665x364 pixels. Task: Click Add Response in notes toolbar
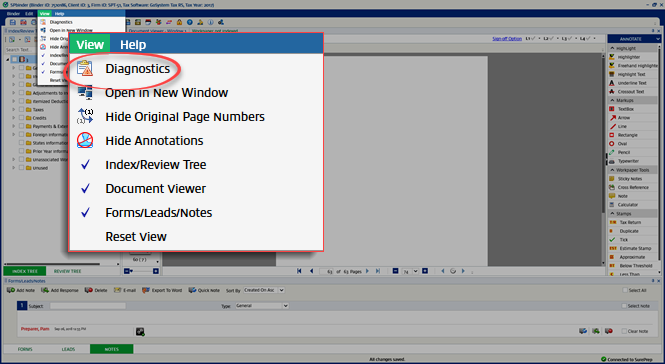click(60, 290)
